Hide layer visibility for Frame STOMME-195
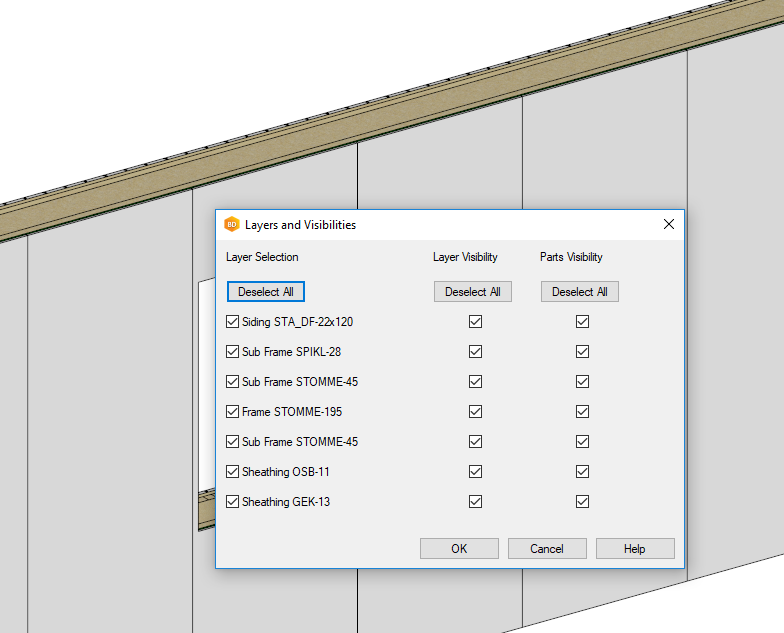Screen dimensions: 784x633 click(475, 412)
